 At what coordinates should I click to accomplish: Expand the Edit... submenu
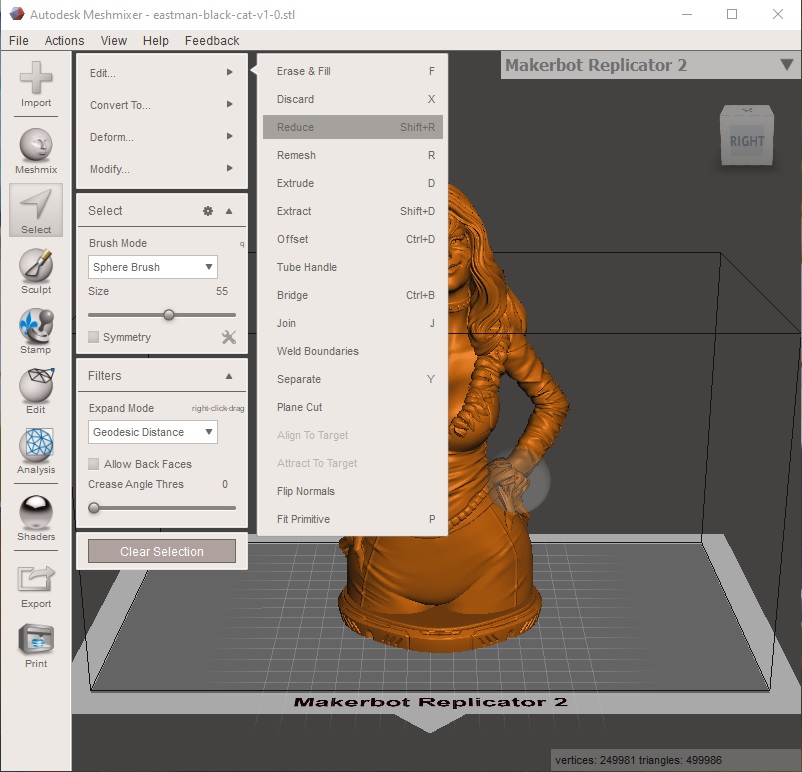(x=162, y=73)
